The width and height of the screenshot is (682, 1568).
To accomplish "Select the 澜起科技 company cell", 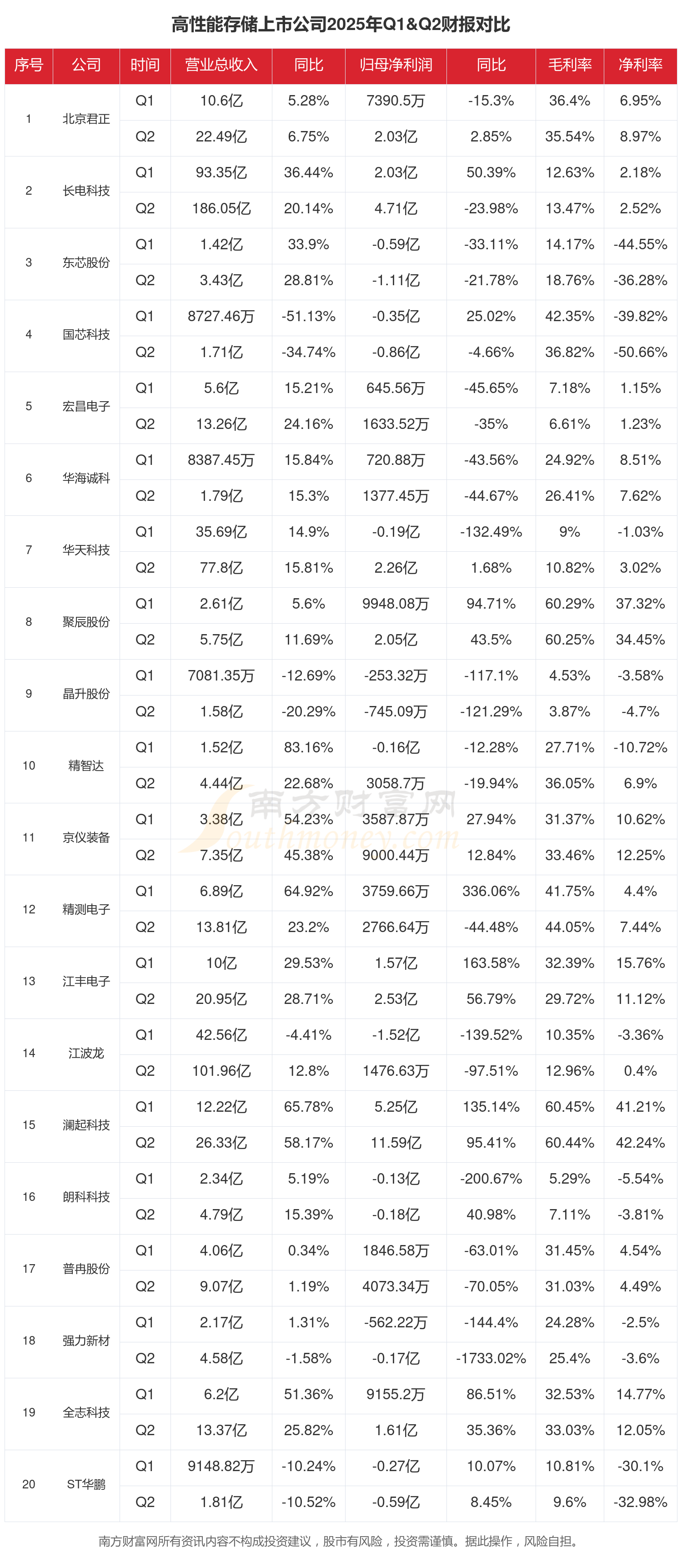I will click(x=86, y=1125).
